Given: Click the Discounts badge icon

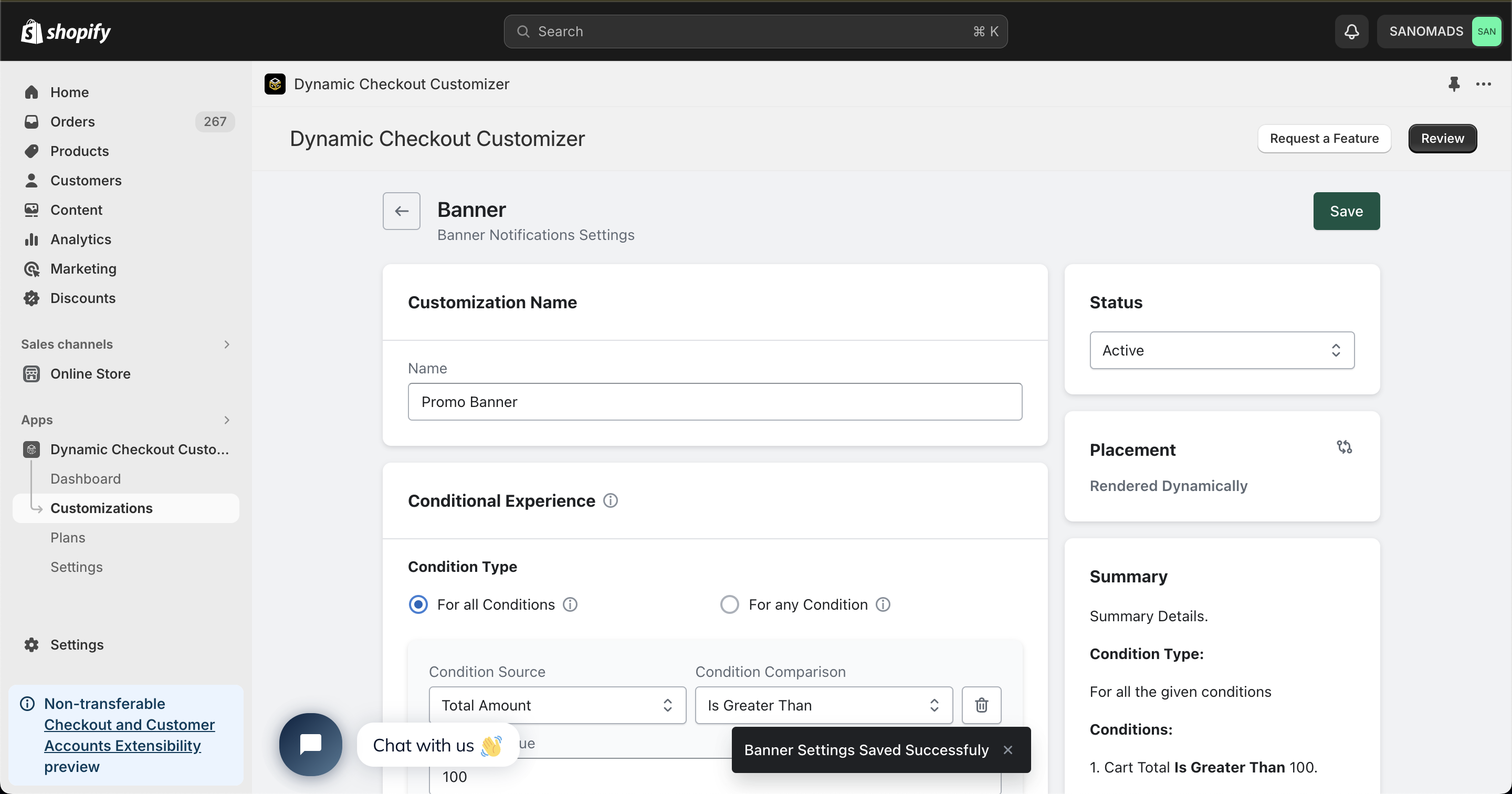Looking at the screenshot, I should (31, 298).
